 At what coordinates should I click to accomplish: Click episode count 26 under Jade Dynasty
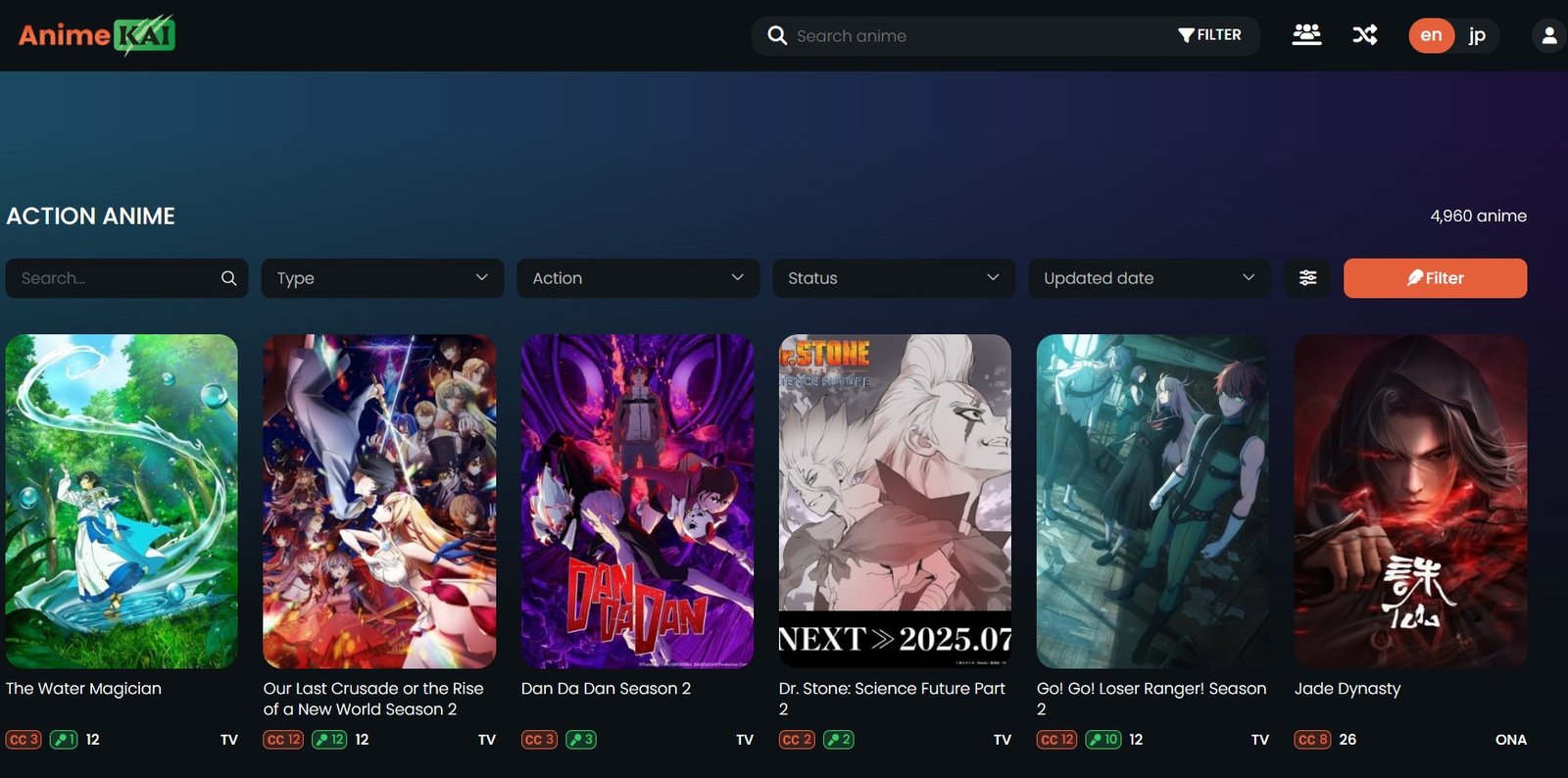point(1347,740)
